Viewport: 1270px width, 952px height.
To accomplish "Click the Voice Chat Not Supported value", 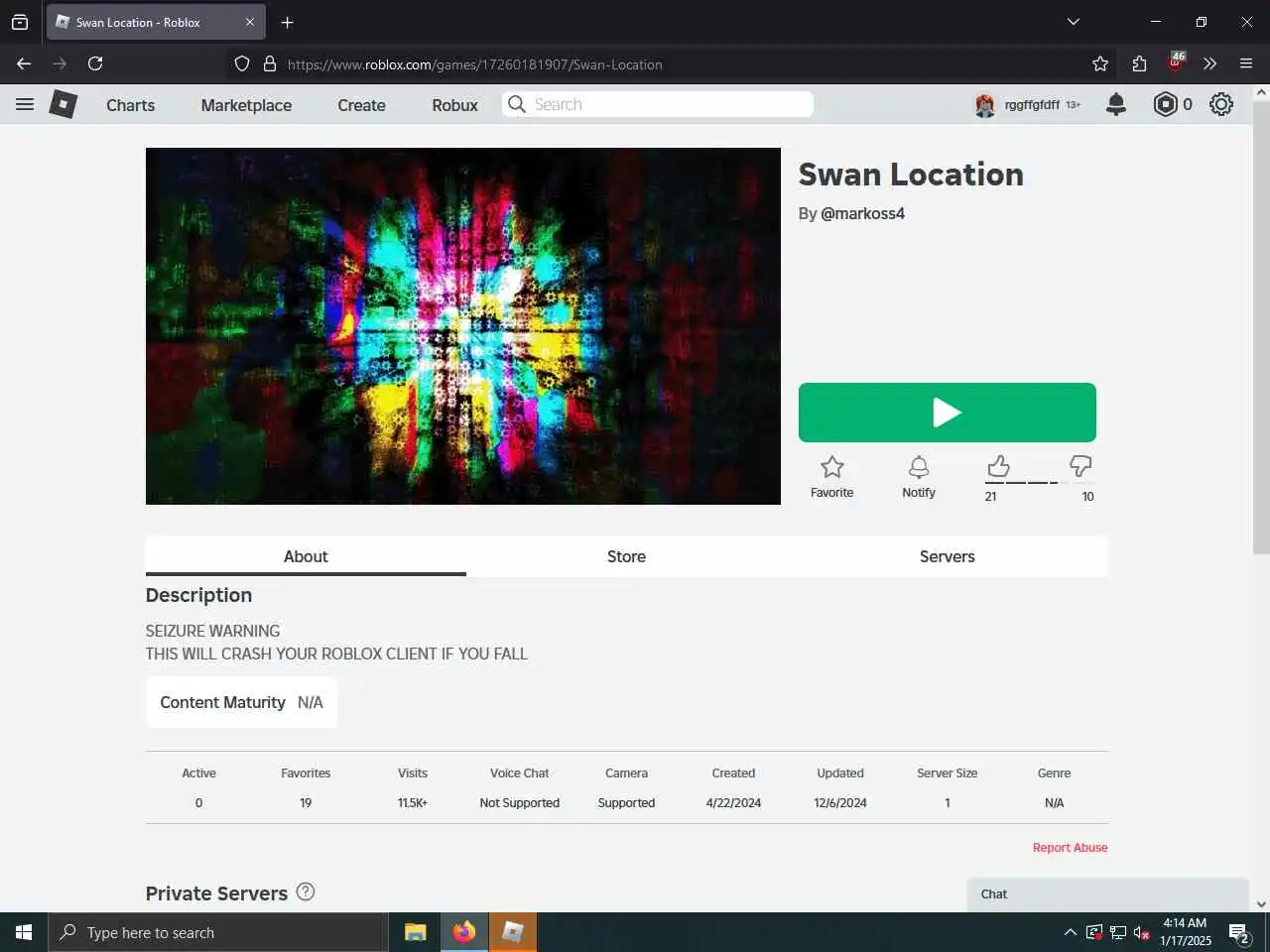I will tap(519, 803).
